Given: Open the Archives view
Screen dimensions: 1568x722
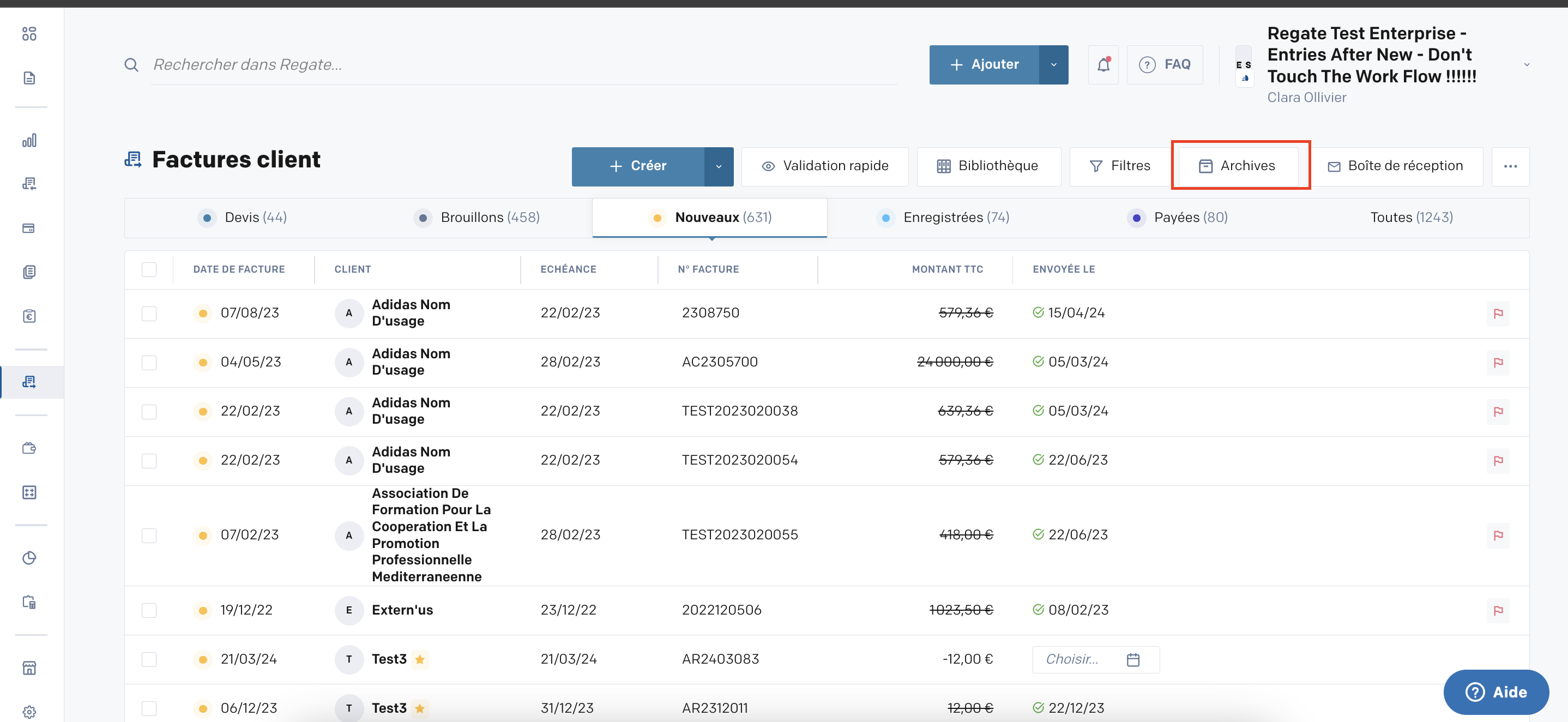Looking at the screenshot, I should (1238, 166).
